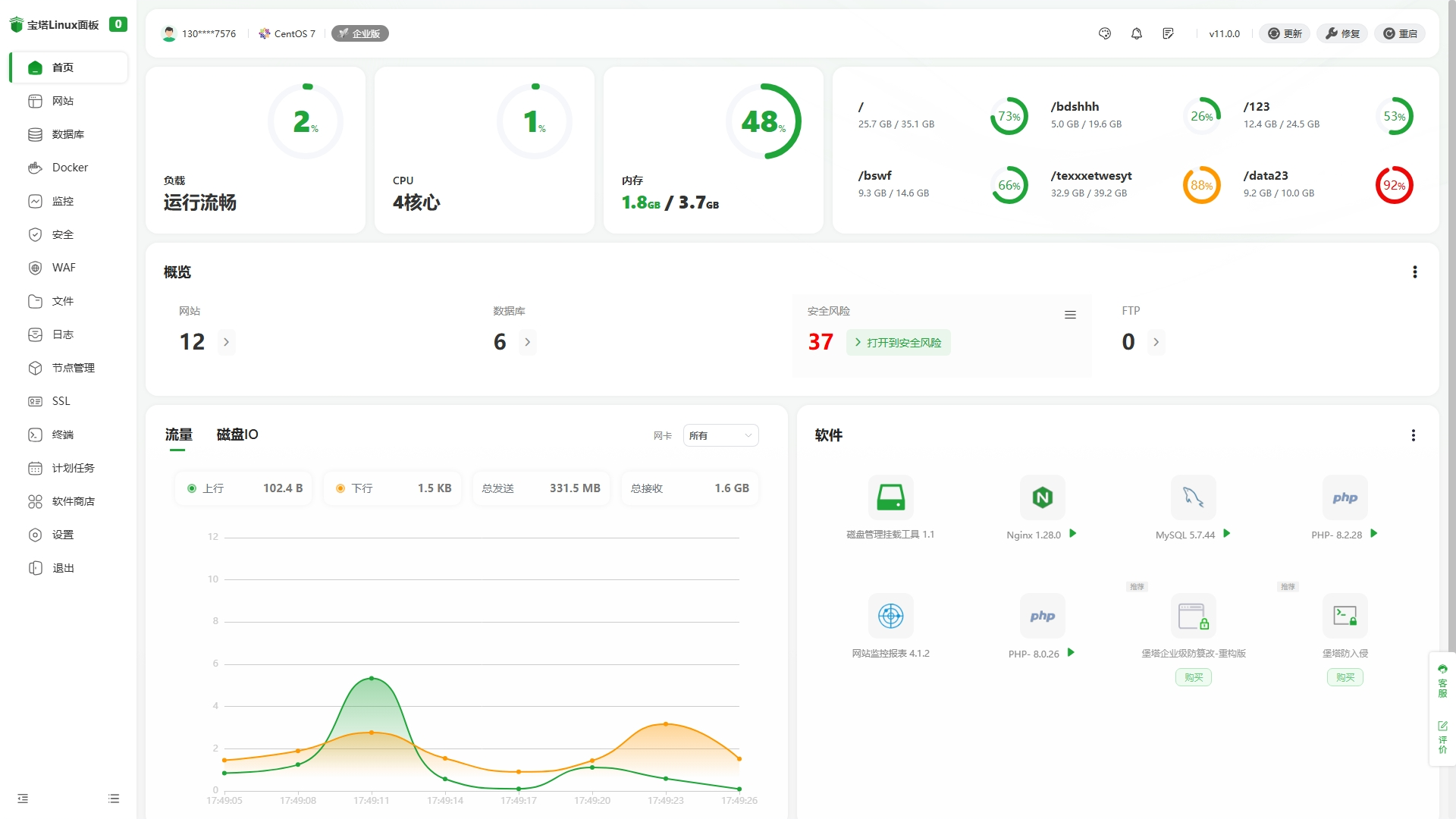Open the website monitoring report icon
The image size is (1456, 819).
(890, 616)
